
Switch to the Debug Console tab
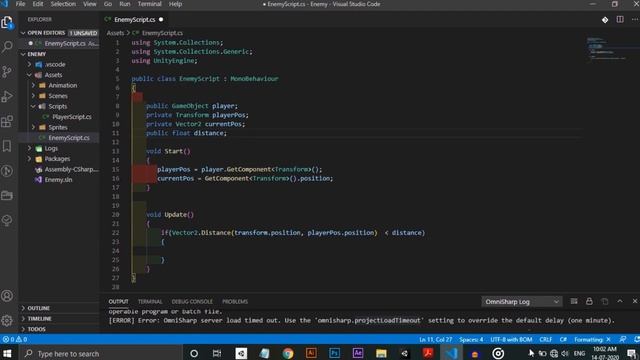tap(192, 302)
